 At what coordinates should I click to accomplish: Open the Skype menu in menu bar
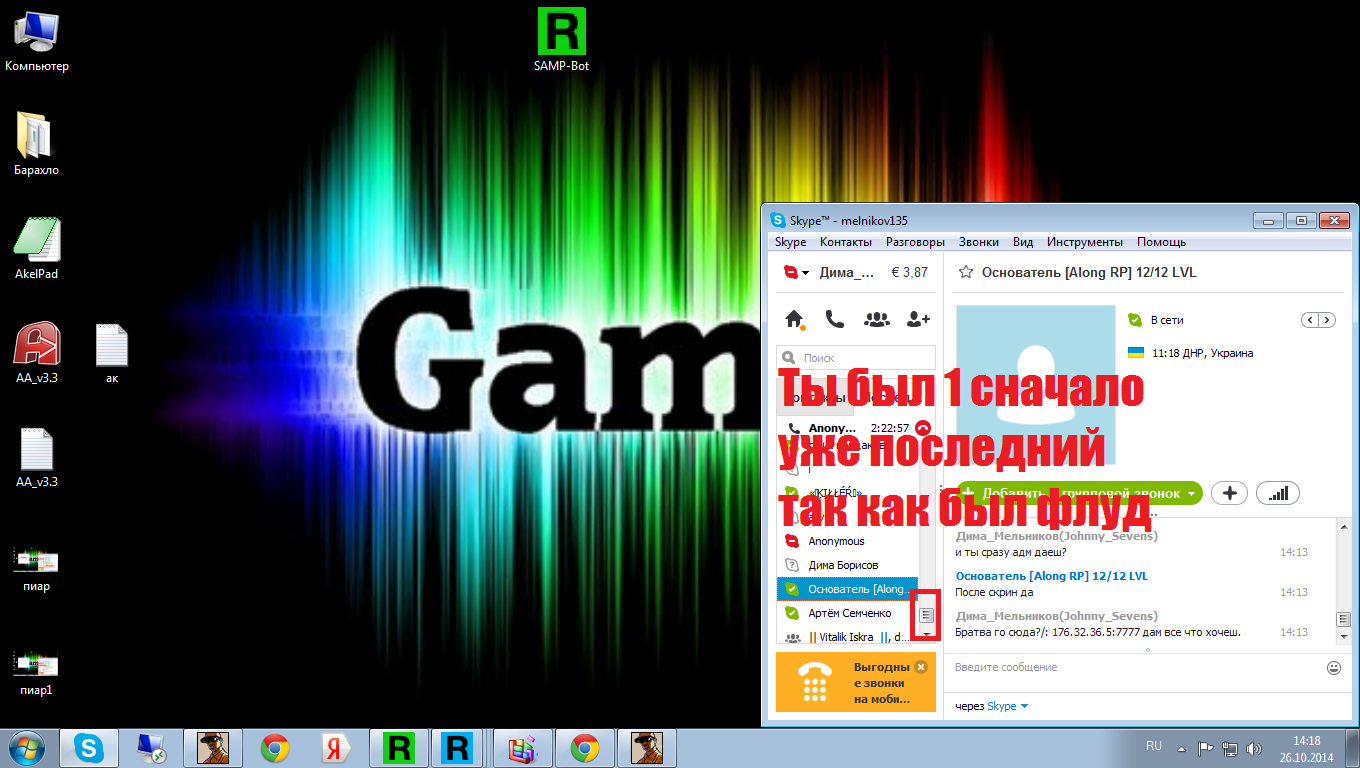coord(790,242)
